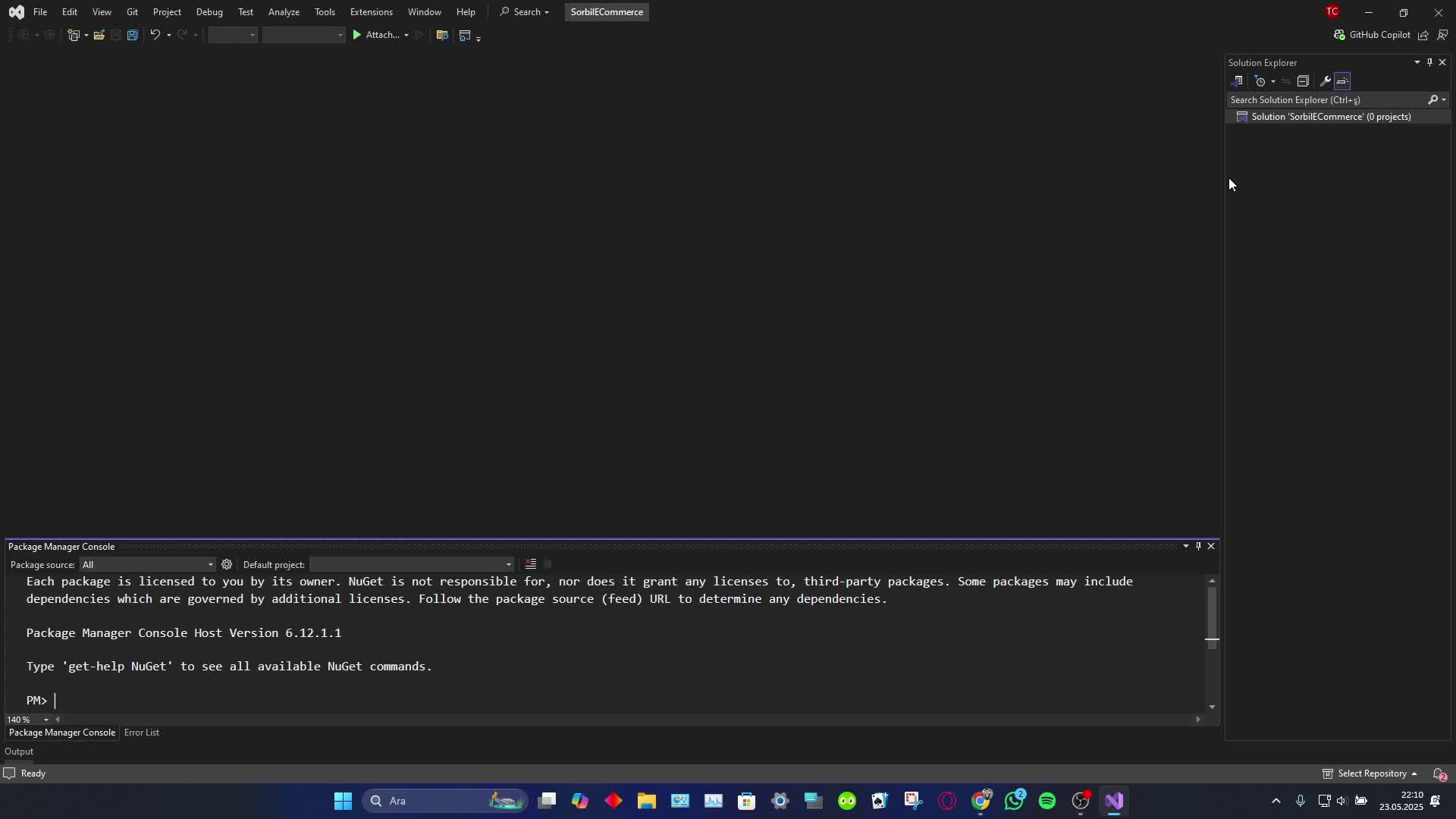The image size is (1456, 819).
Task: Click Select Repository in status bar
Action: [1370, 773]
